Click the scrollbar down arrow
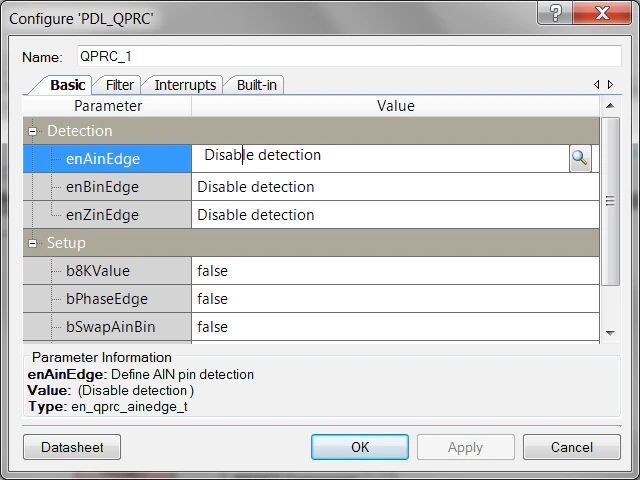Image resolution: width=640 pixels, height=480 pixels. (x=610, y=333)
